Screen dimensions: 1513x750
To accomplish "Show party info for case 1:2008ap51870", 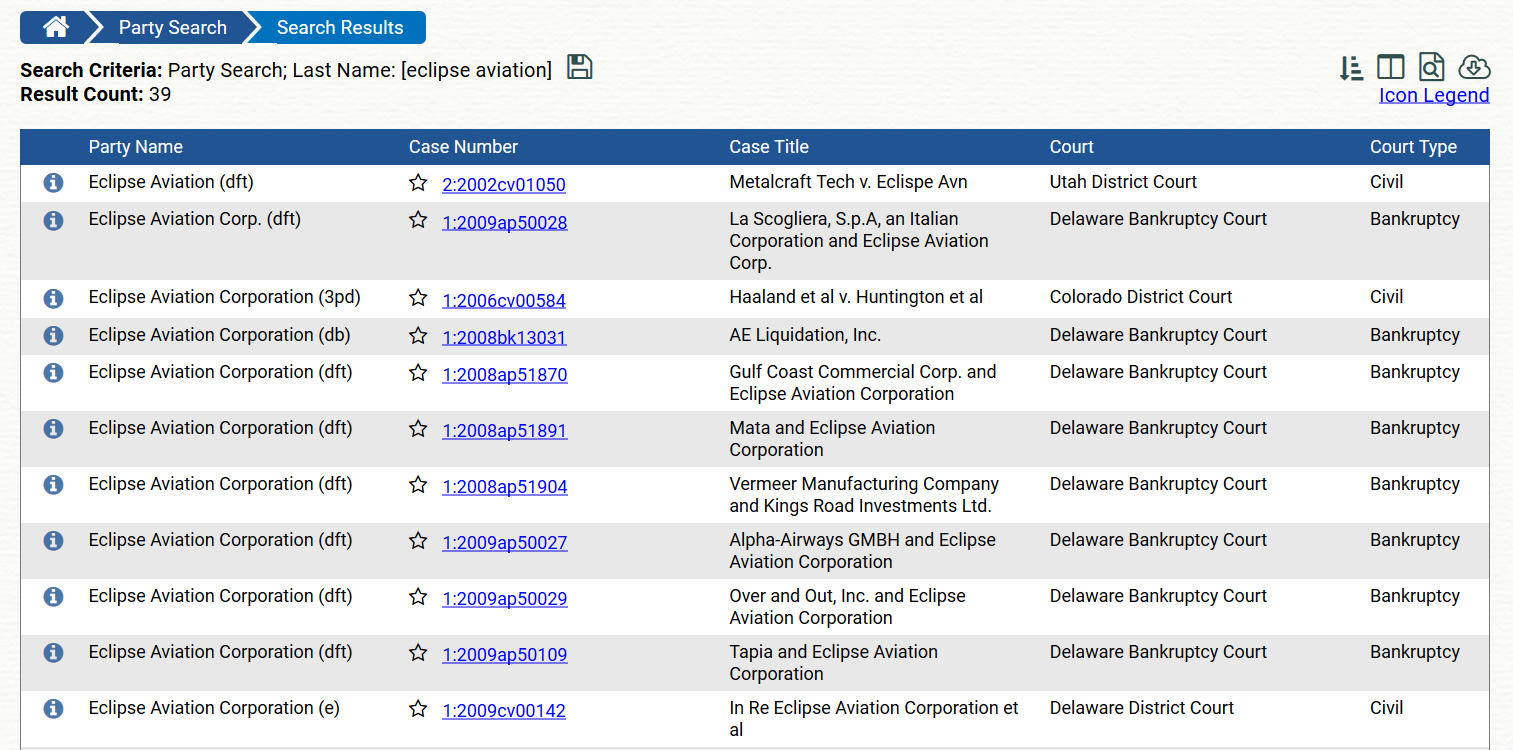I will click(54, 373).
